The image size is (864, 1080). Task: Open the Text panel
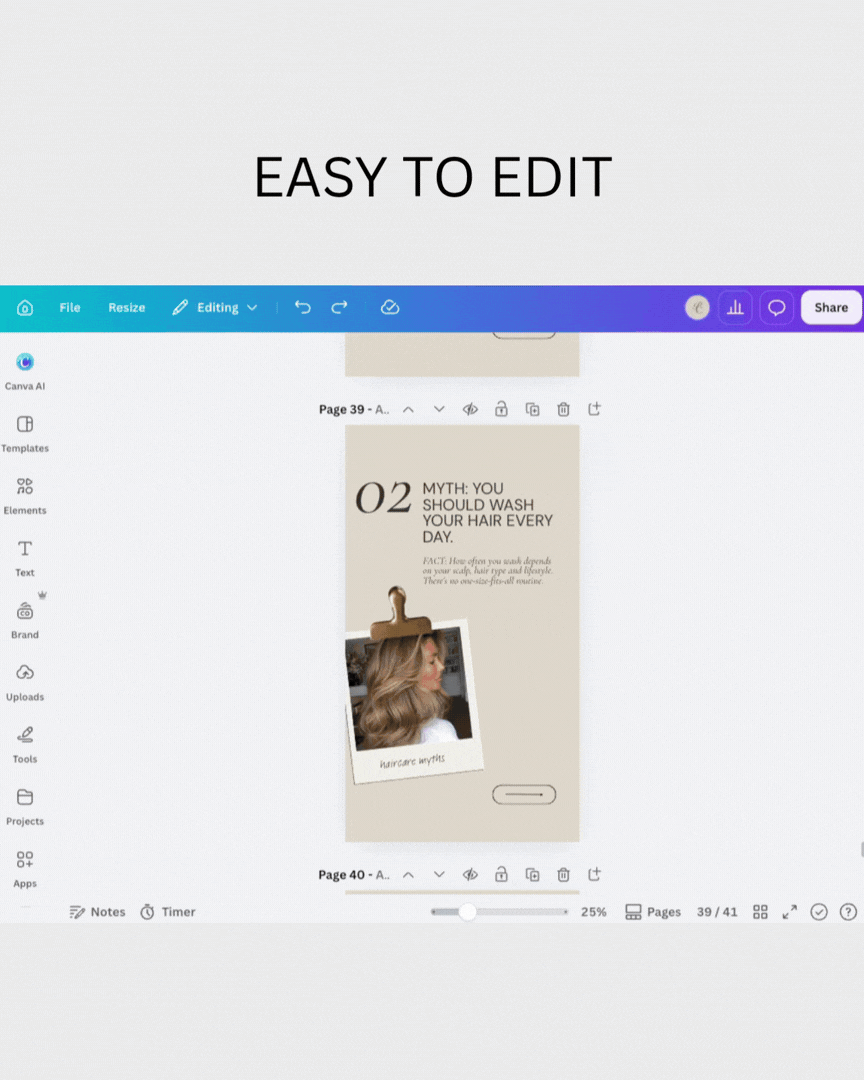[25, 558]
